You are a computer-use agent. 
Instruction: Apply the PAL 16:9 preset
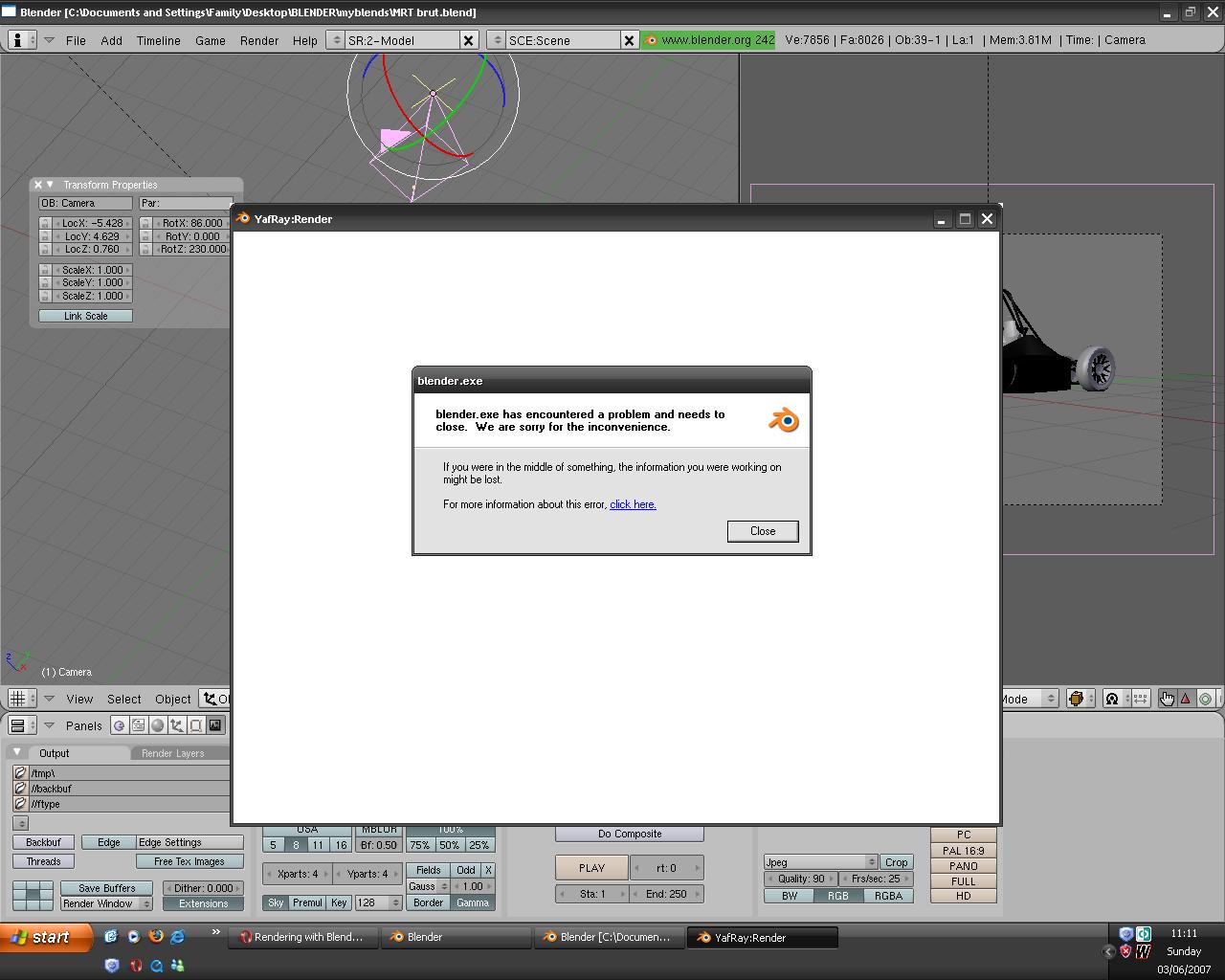pyautogui.click(x=964, y=851)
